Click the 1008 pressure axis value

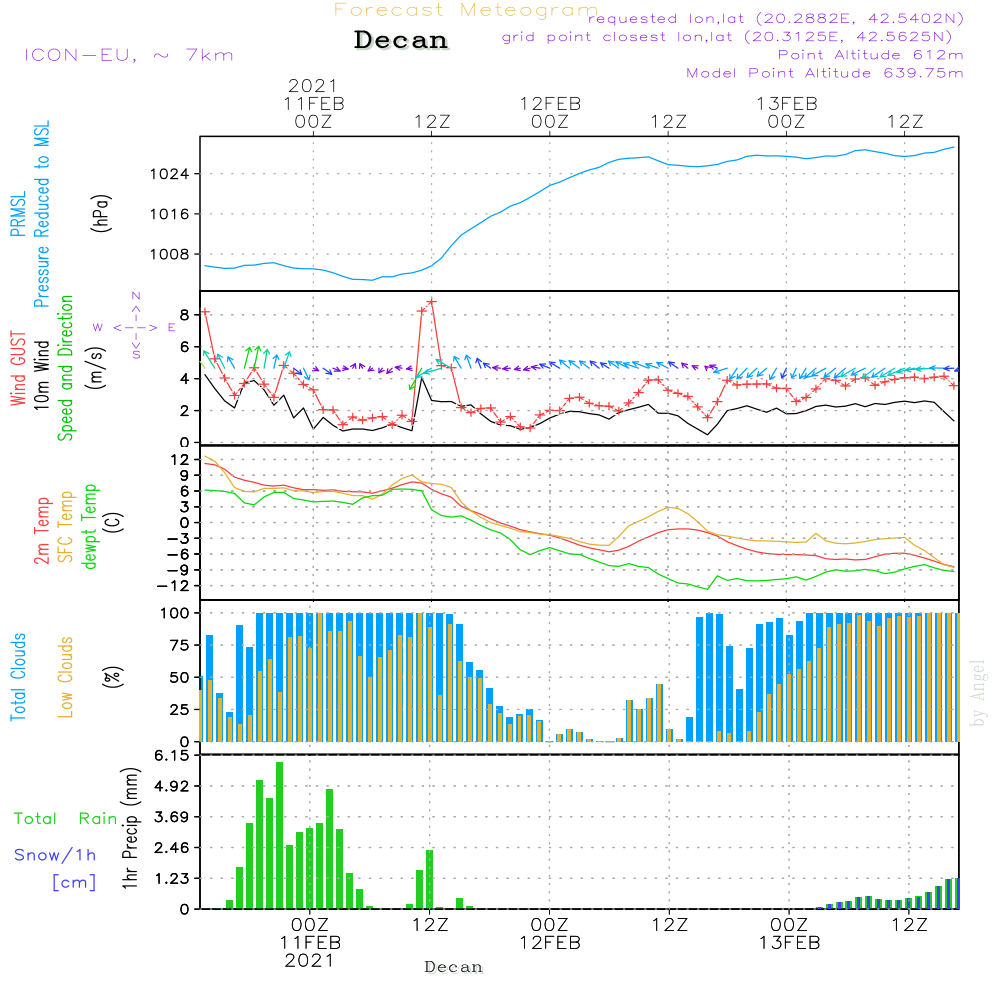(170, 254)
